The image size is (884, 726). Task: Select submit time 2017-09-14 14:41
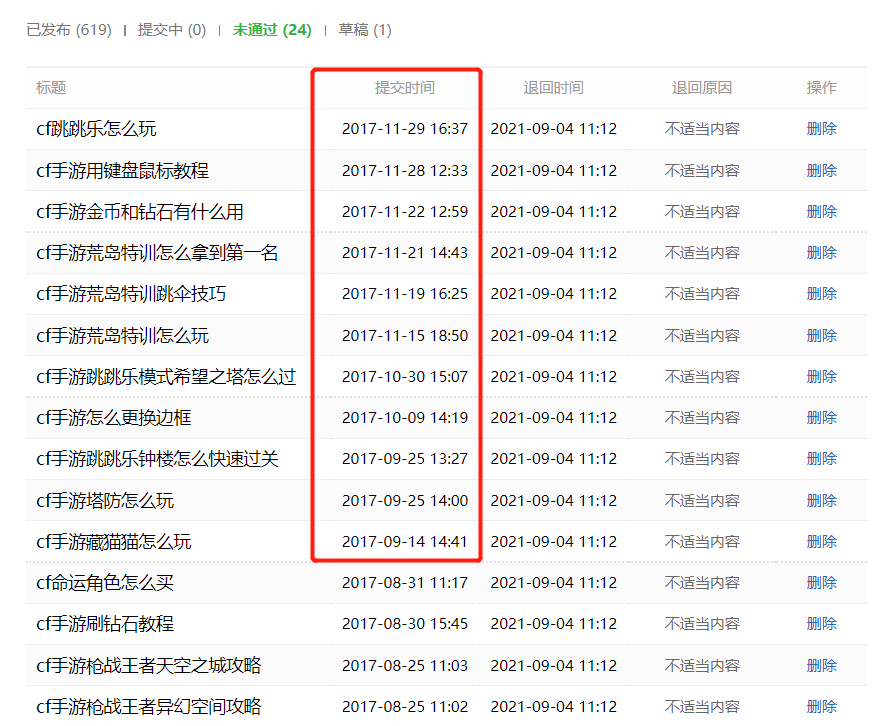point(405,542)
